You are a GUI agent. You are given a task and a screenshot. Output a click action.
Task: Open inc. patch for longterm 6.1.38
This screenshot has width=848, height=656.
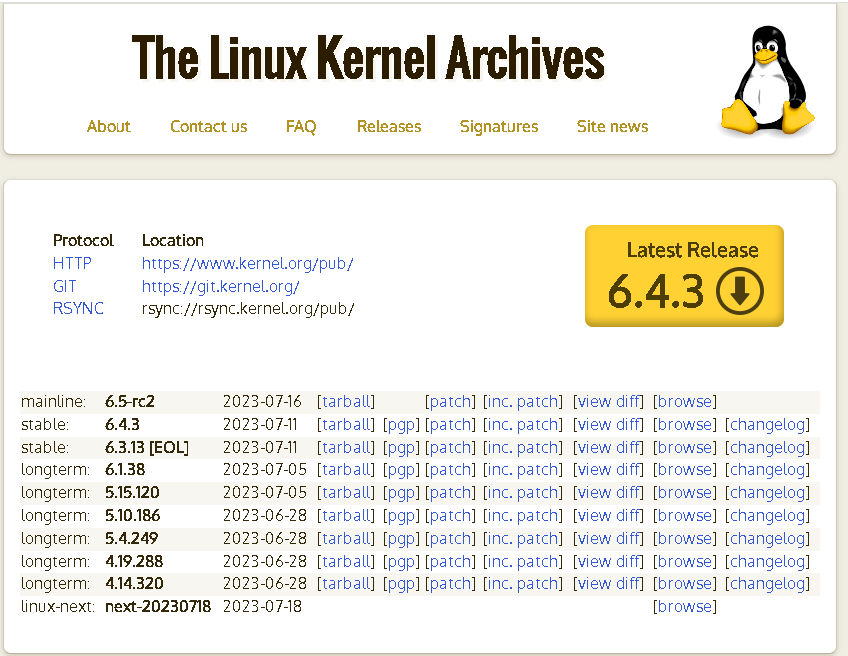tap(522, 470)
